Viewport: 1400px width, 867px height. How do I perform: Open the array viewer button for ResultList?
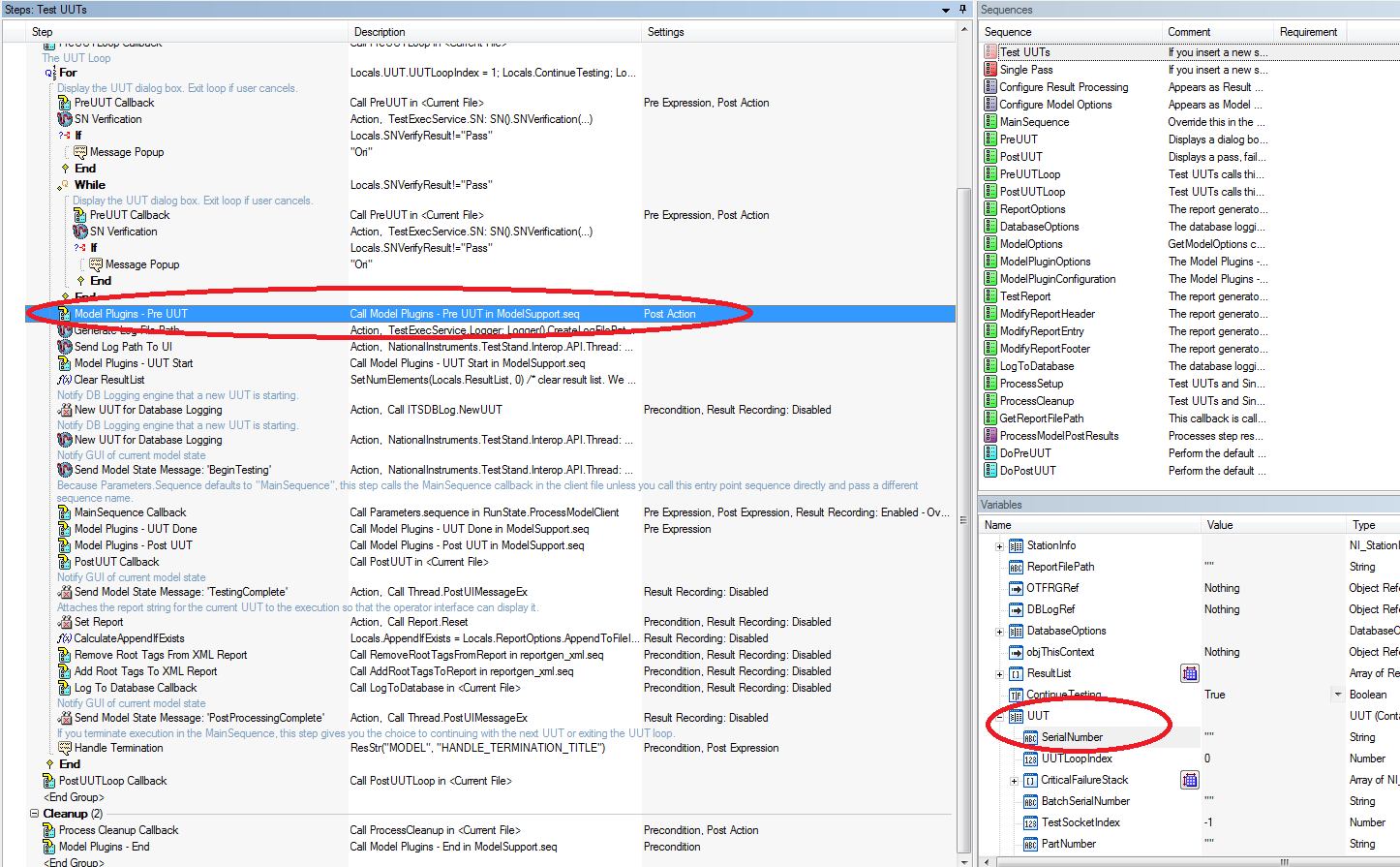click(x=1190, y=673)
